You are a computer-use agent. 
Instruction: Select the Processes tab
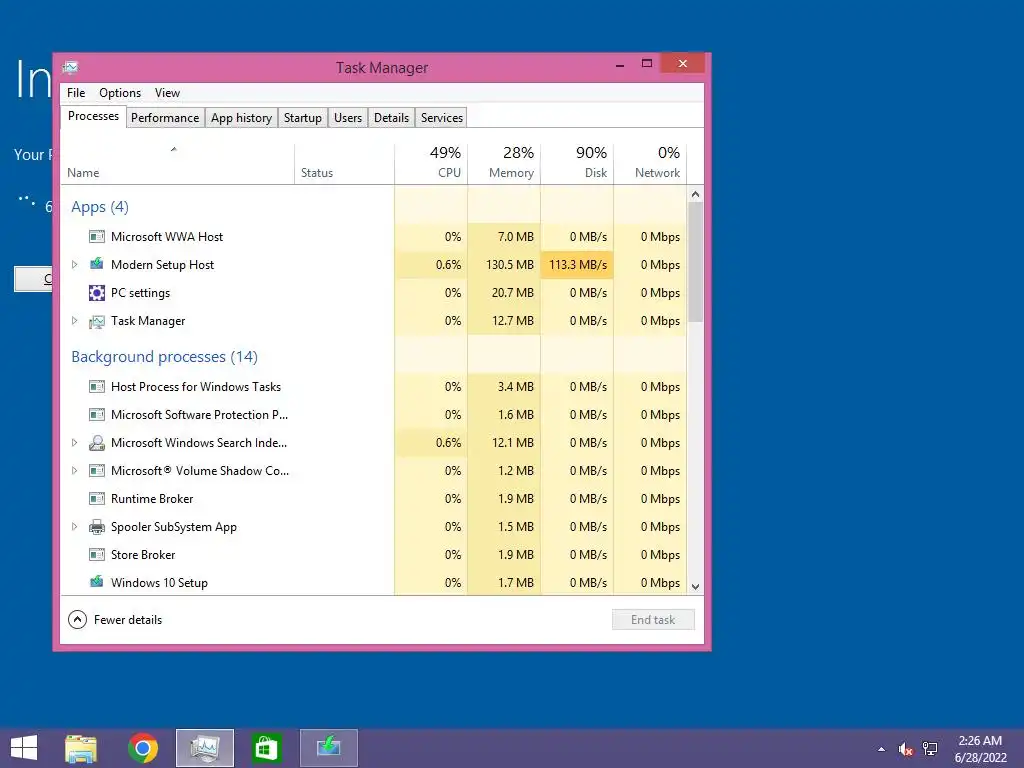coord(93,116)
